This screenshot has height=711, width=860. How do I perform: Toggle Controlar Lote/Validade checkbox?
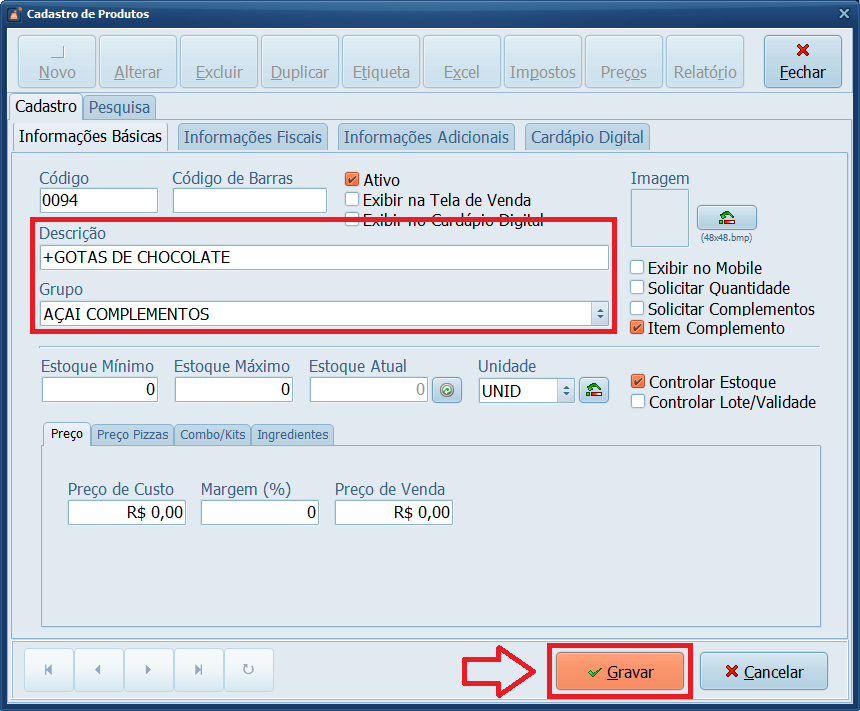[x=638, y=402]
